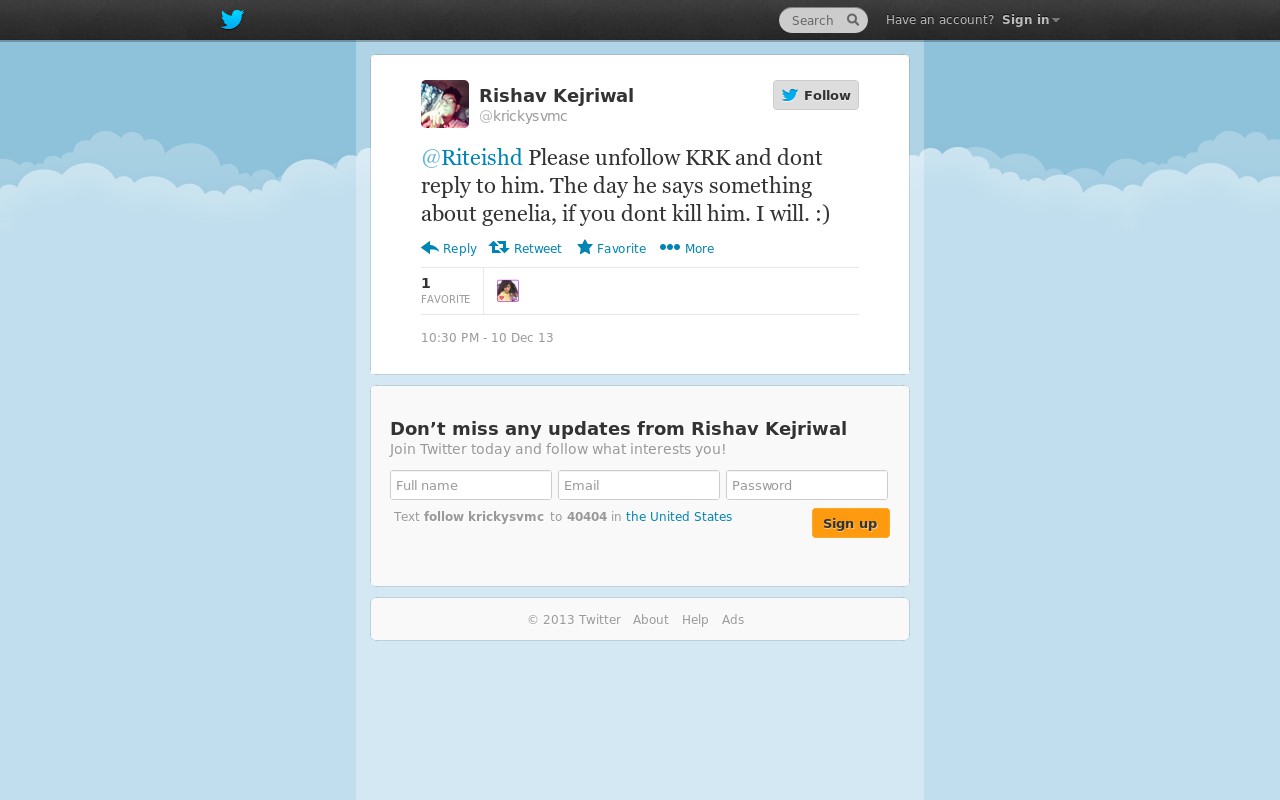The width and height of the screenshot is (1280, 800).
Task: Open the More options dots
Action: coord(670,248)
